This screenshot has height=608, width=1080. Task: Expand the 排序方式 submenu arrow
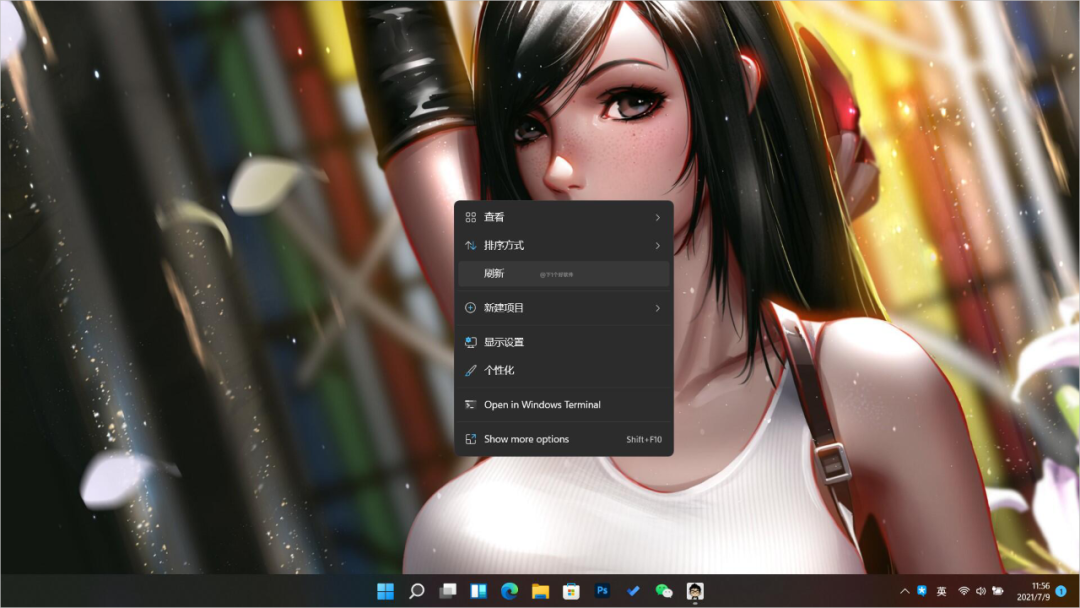point(657,245)
